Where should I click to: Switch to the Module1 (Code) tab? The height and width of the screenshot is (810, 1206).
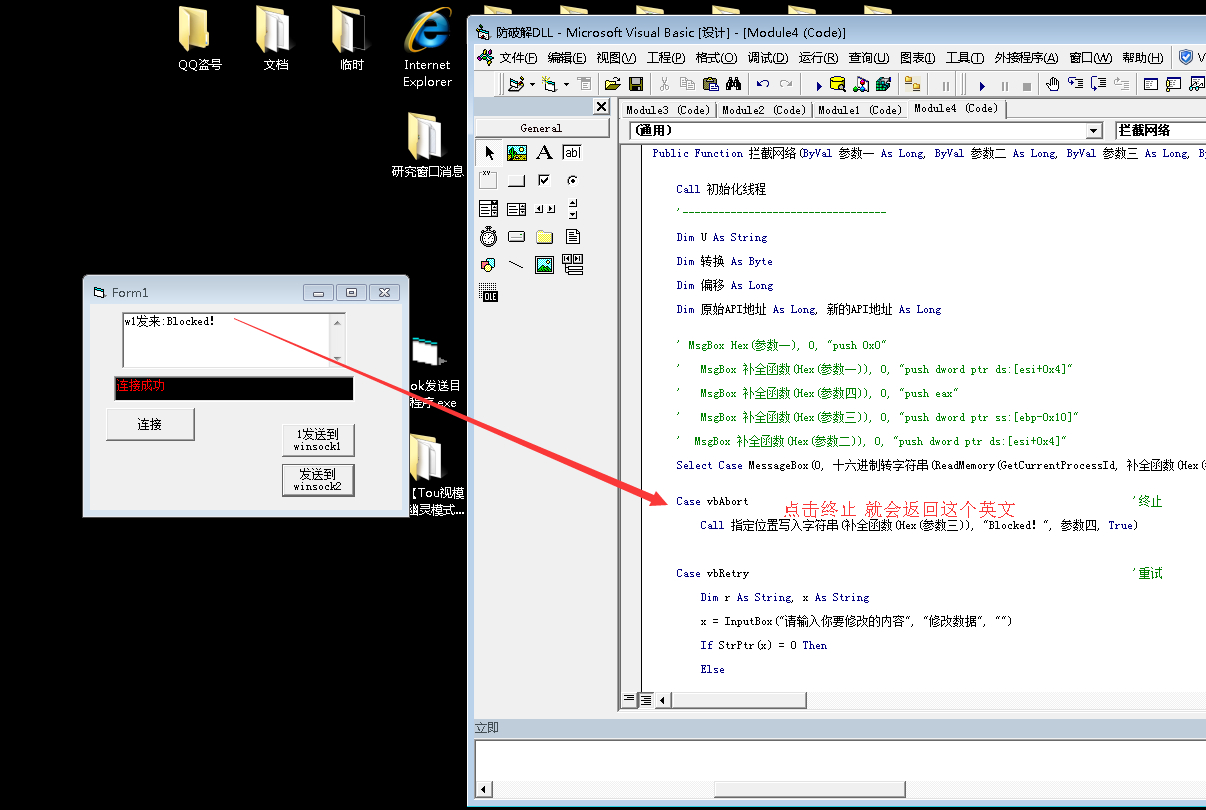(859, 110)
